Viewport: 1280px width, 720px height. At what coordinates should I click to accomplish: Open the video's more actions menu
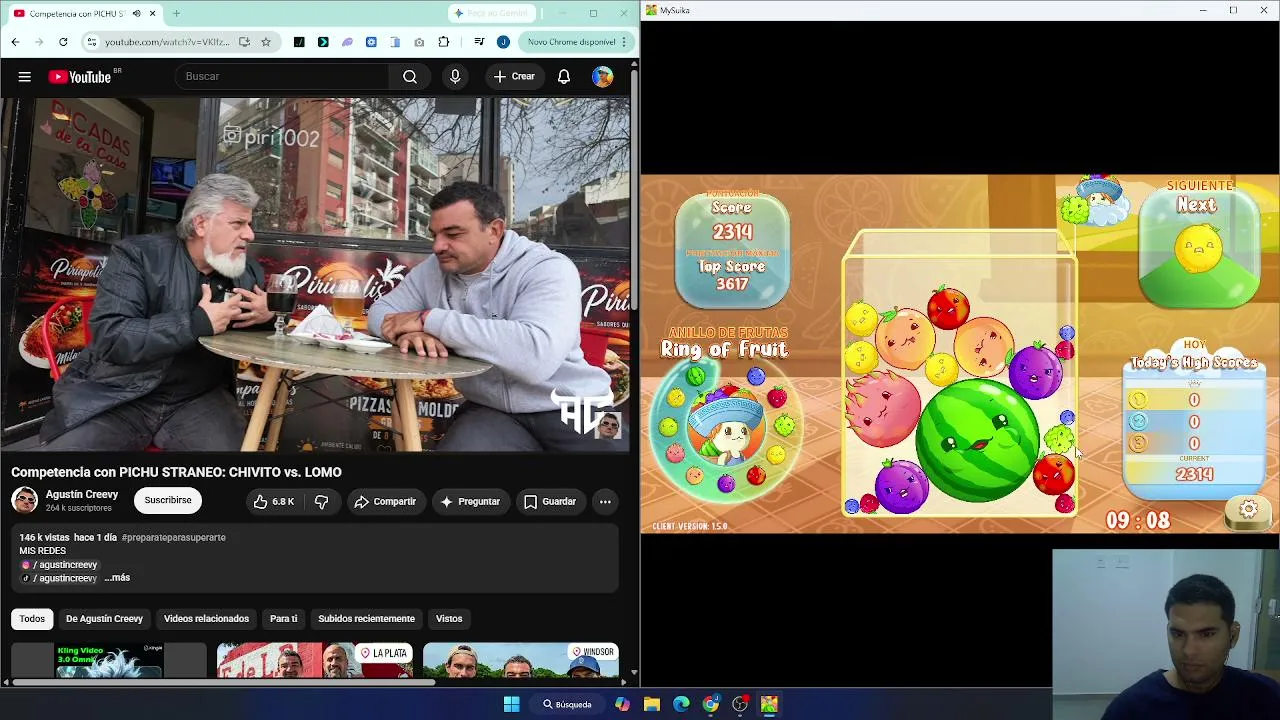coord(605,501)
